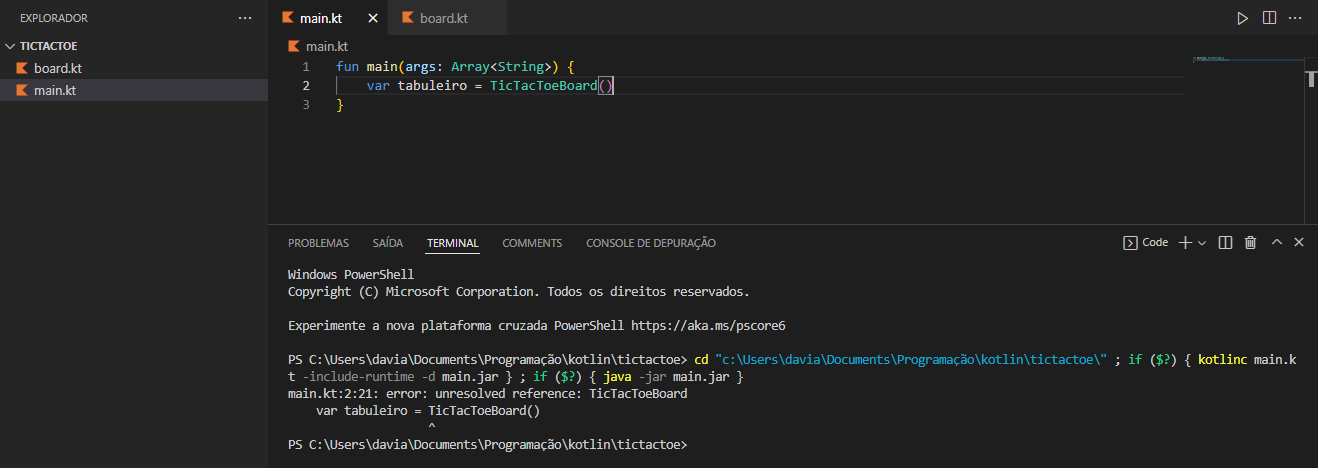1318x468 pixels.
Task: Switch to the board.kt tab
Action: click(x=445, y=18)
